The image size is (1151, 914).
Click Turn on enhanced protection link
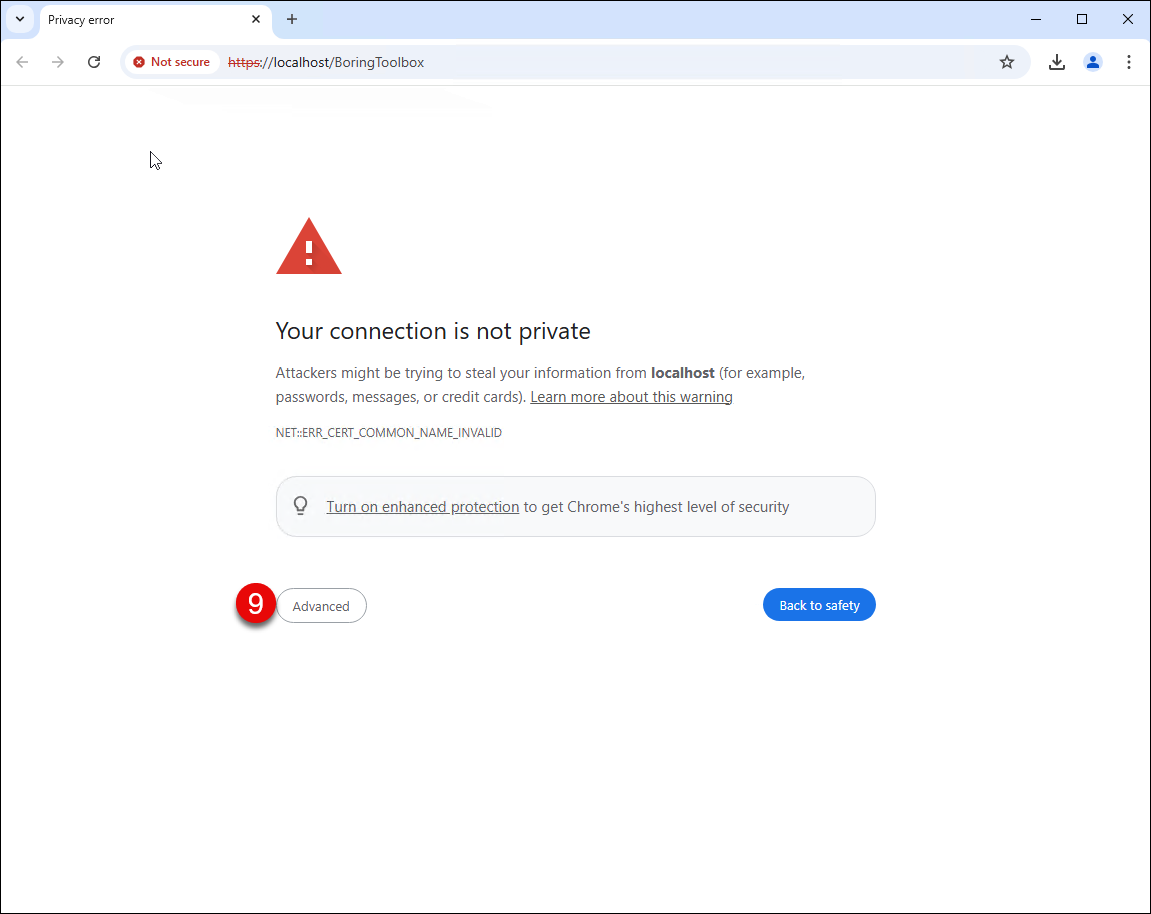(x=423, y=507)
